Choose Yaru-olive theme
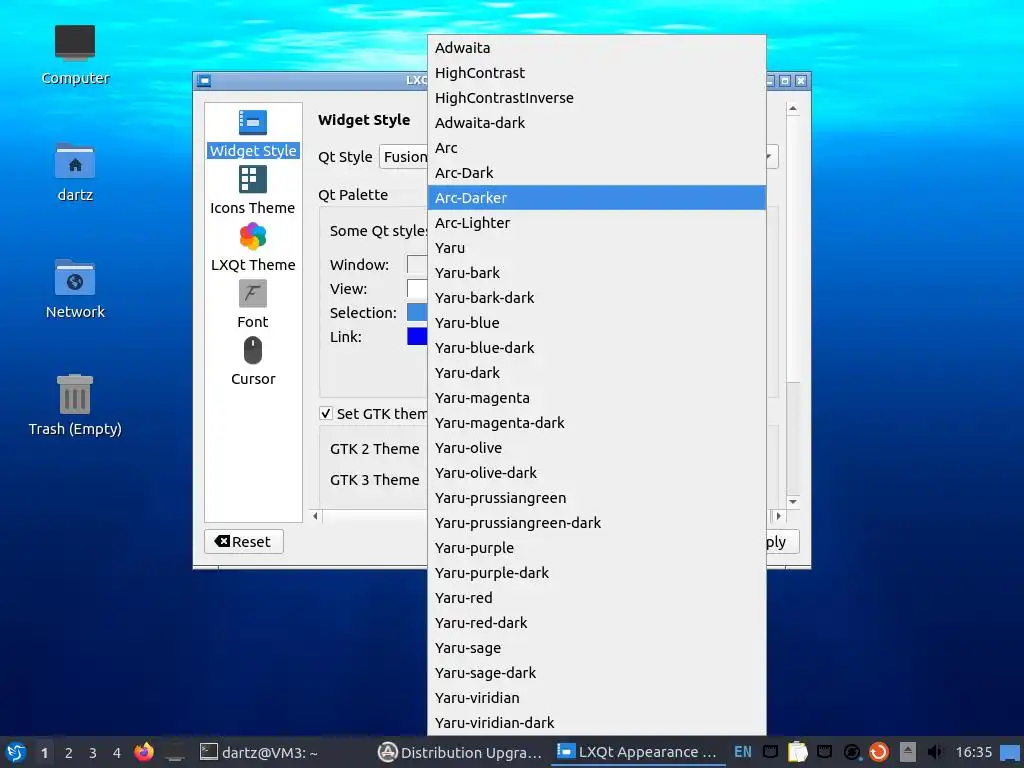 (596, 448)
